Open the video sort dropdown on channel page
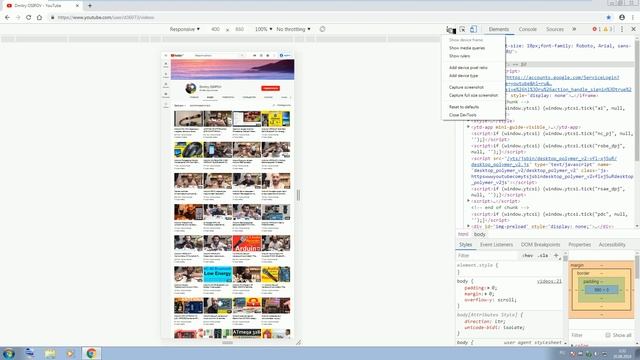The image size is (640, 360). (x=179, y=106)
